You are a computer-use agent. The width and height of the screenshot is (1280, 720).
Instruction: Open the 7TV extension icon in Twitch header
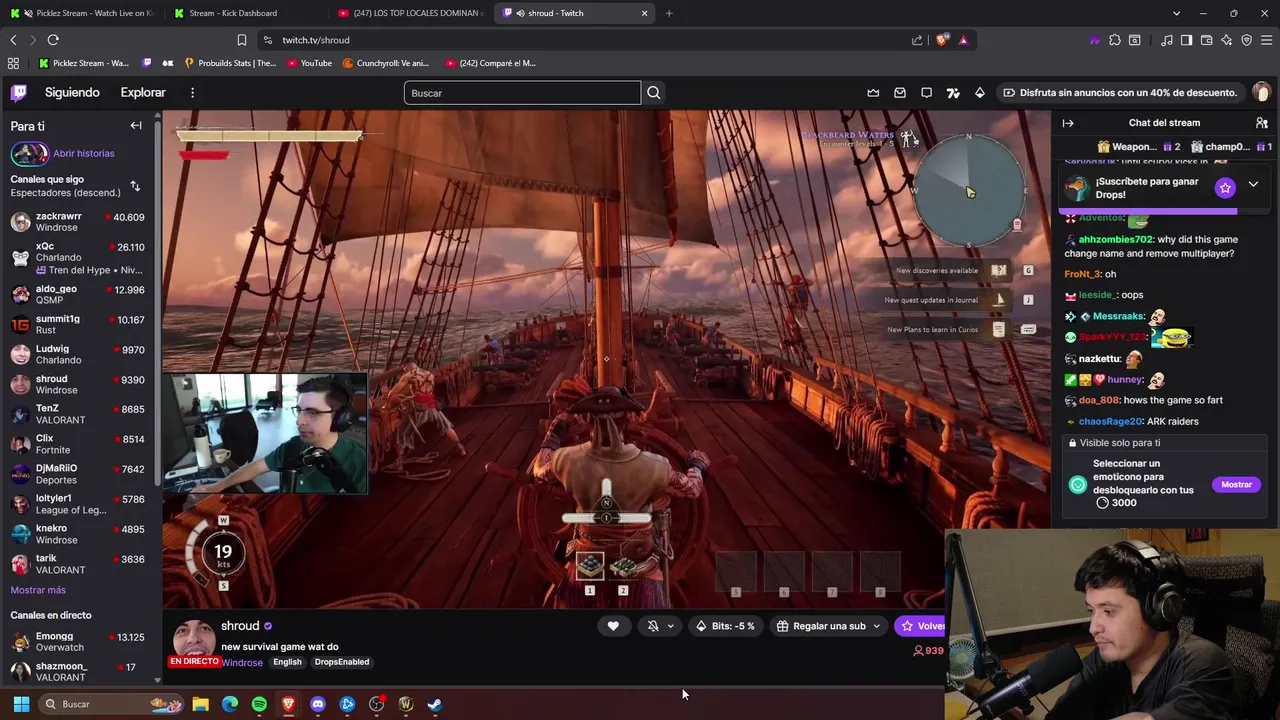(x=953, y=93)
